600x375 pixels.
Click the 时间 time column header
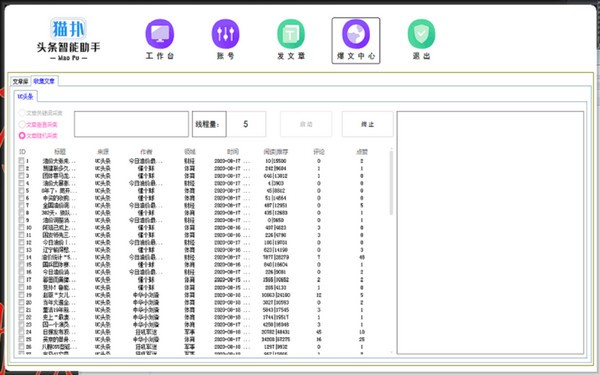pyautogui.click(x=233, y=152)
